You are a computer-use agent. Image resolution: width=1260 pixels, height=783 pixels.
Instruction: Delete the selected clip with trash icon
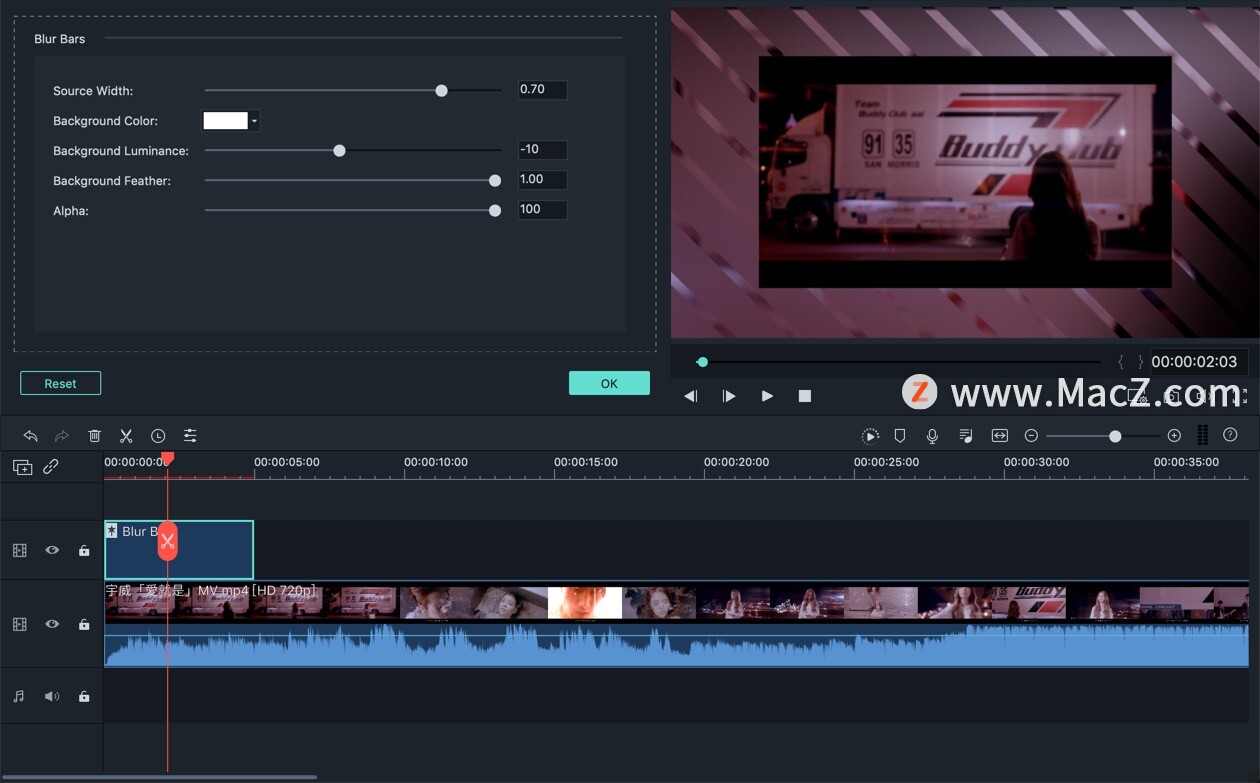click(x=94, y=436)
